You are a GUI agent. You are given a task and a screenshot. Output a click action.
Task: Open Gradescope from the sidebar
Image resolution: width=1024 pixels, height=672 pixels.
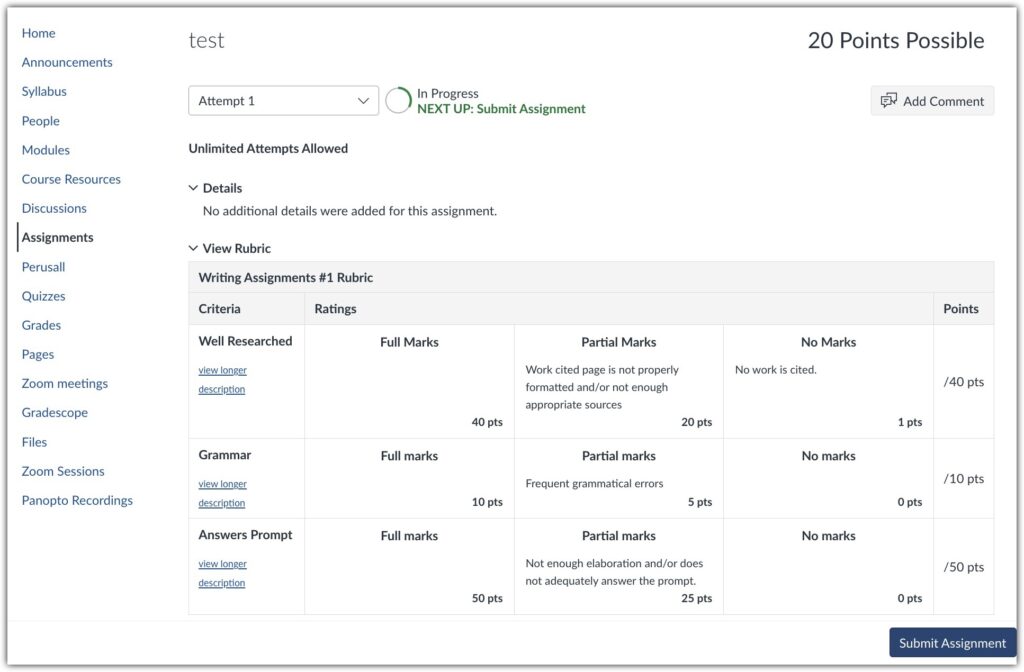55,412
